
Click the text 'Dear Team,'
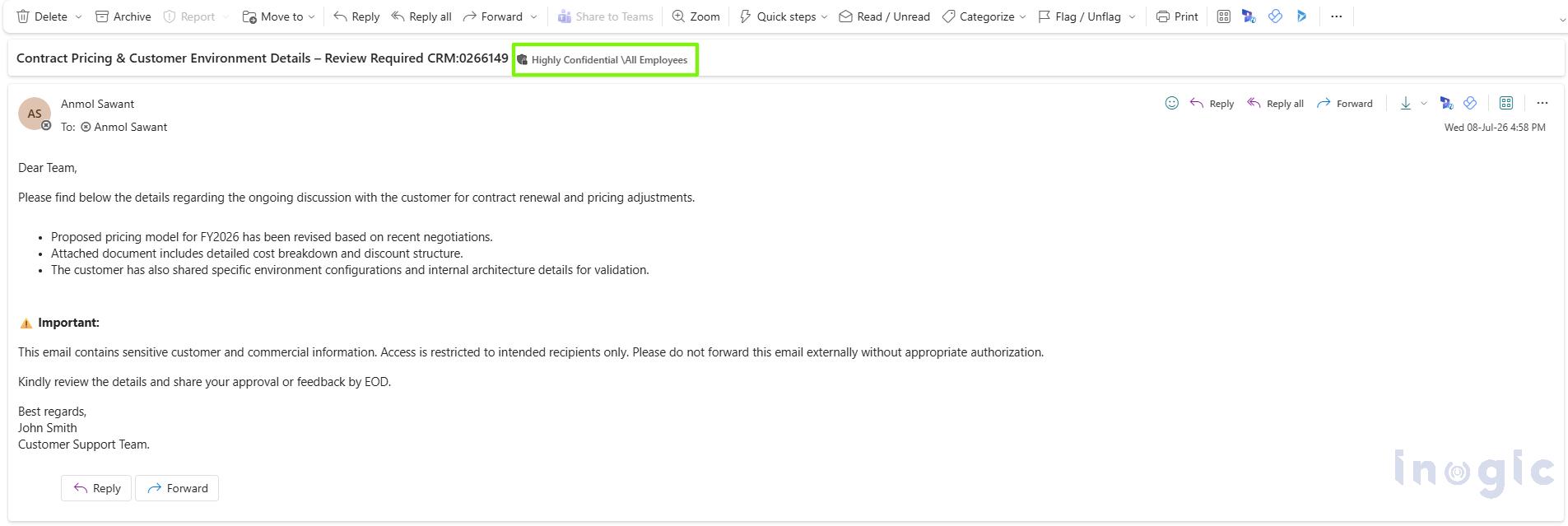[x=48, y=168]
